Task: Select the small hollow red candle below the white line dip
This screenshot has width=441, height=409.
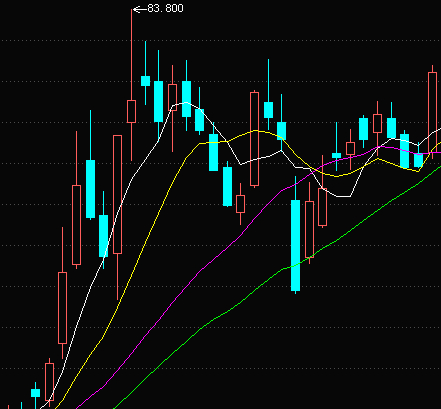Action: (x=240, y=204)
